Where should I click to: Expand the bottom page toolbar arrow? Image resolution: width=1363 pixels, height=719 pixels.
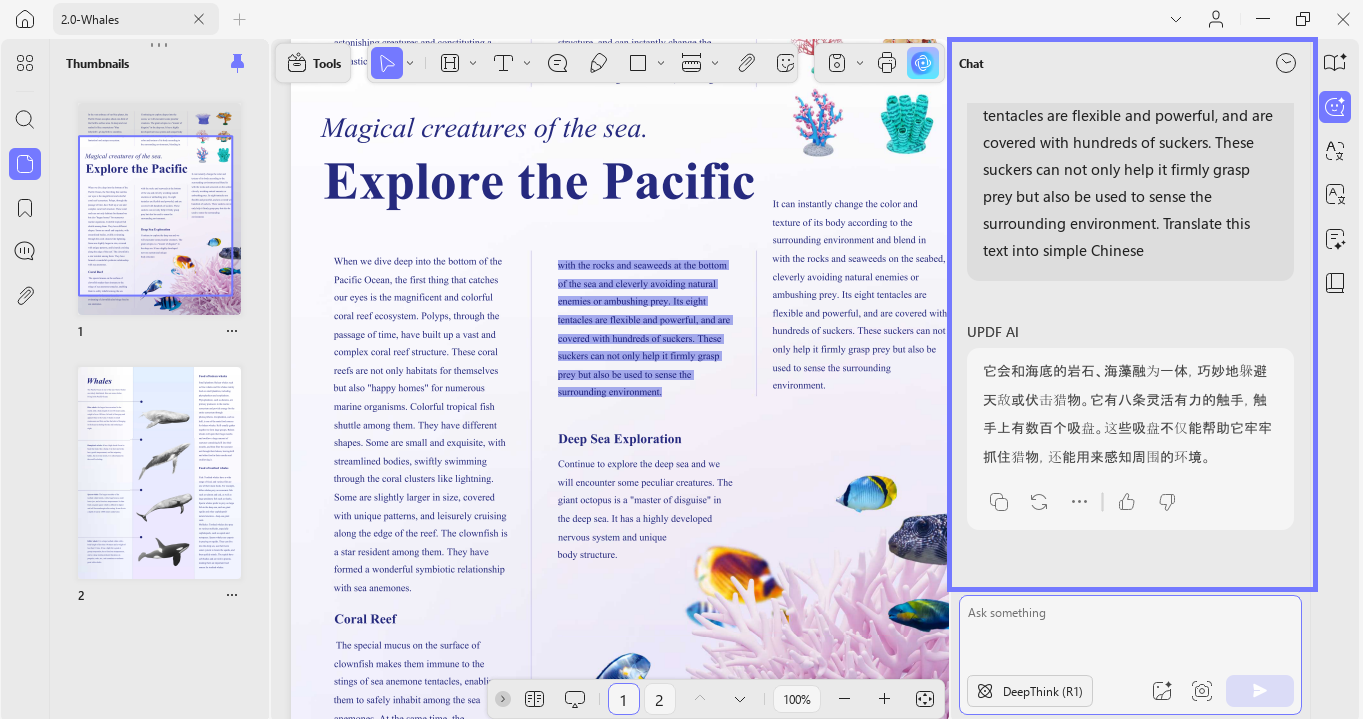pyautogui.click(x=503, y=699)
